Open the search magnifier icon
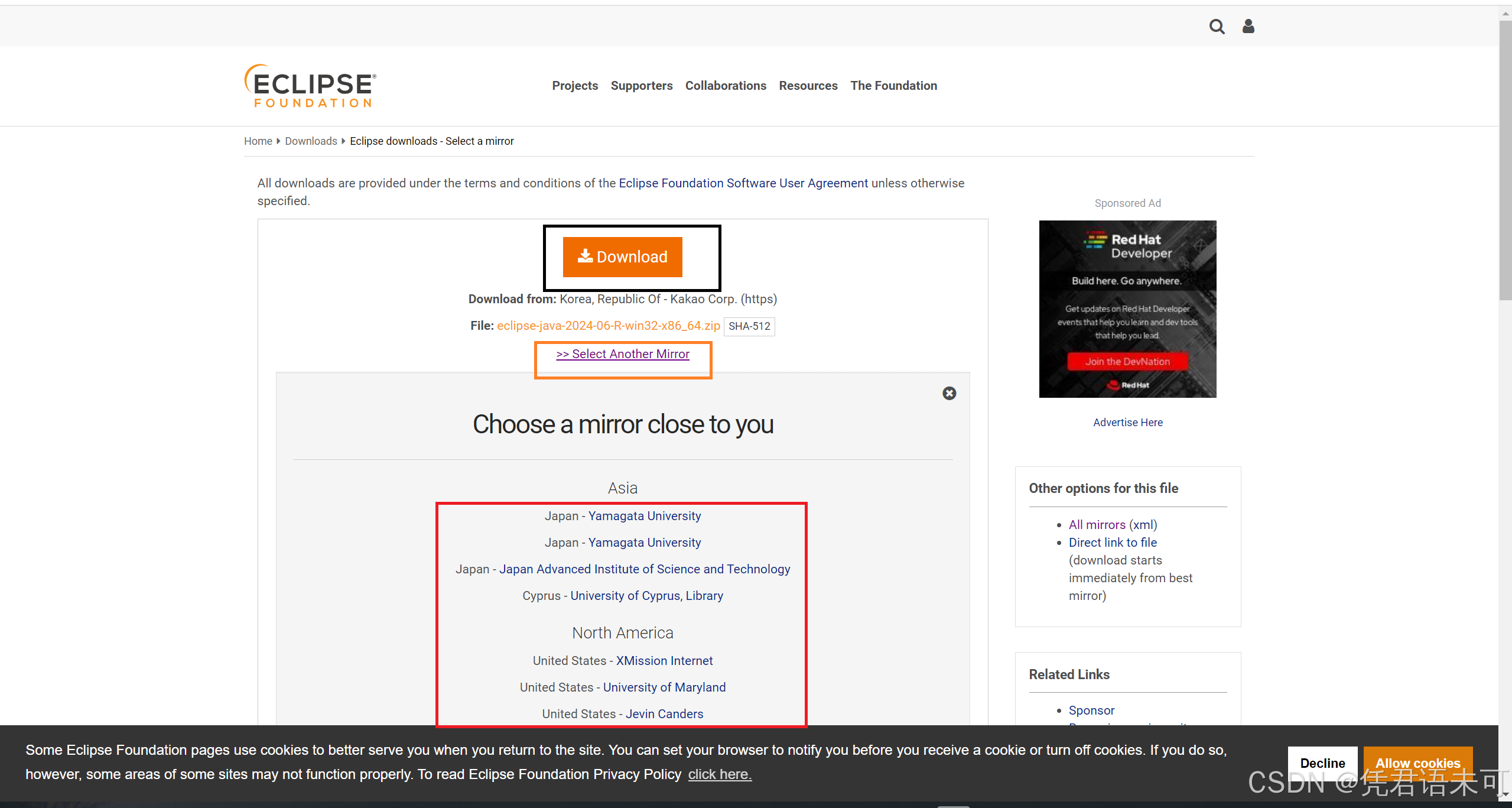The width and height of the screenshot is (1512, 808). tap(1217, 27)
